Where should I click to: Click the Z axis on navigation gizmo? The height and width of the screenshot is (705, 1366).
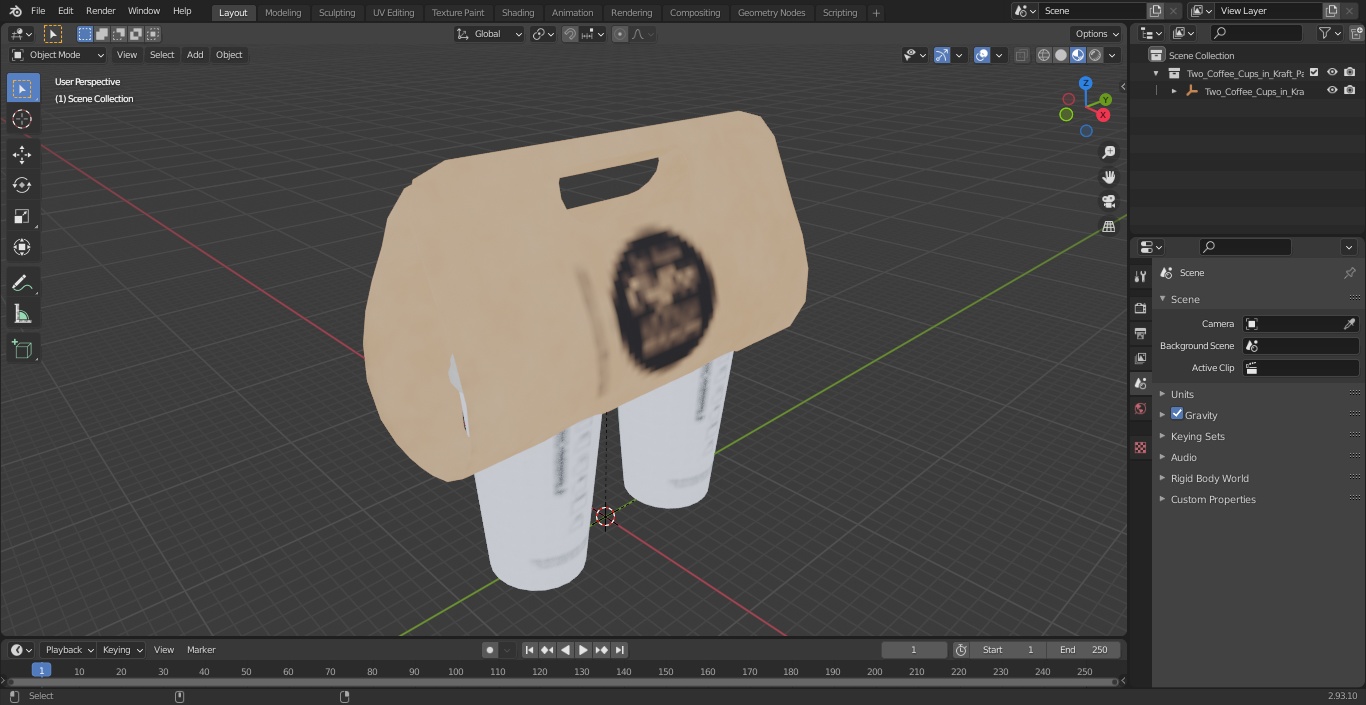click(x=1086, y=83)
